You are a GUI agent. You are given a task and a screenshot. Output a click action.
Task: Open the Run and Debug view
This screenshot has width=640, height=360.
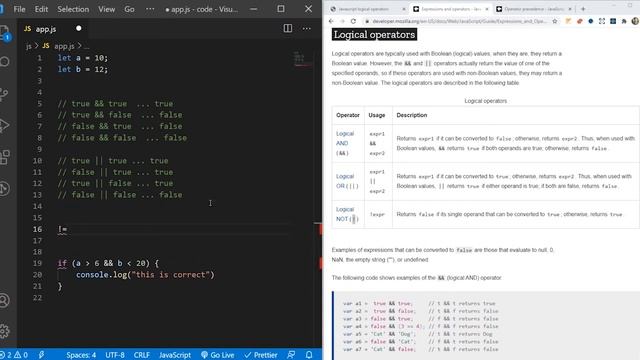[x=4, y=125]
